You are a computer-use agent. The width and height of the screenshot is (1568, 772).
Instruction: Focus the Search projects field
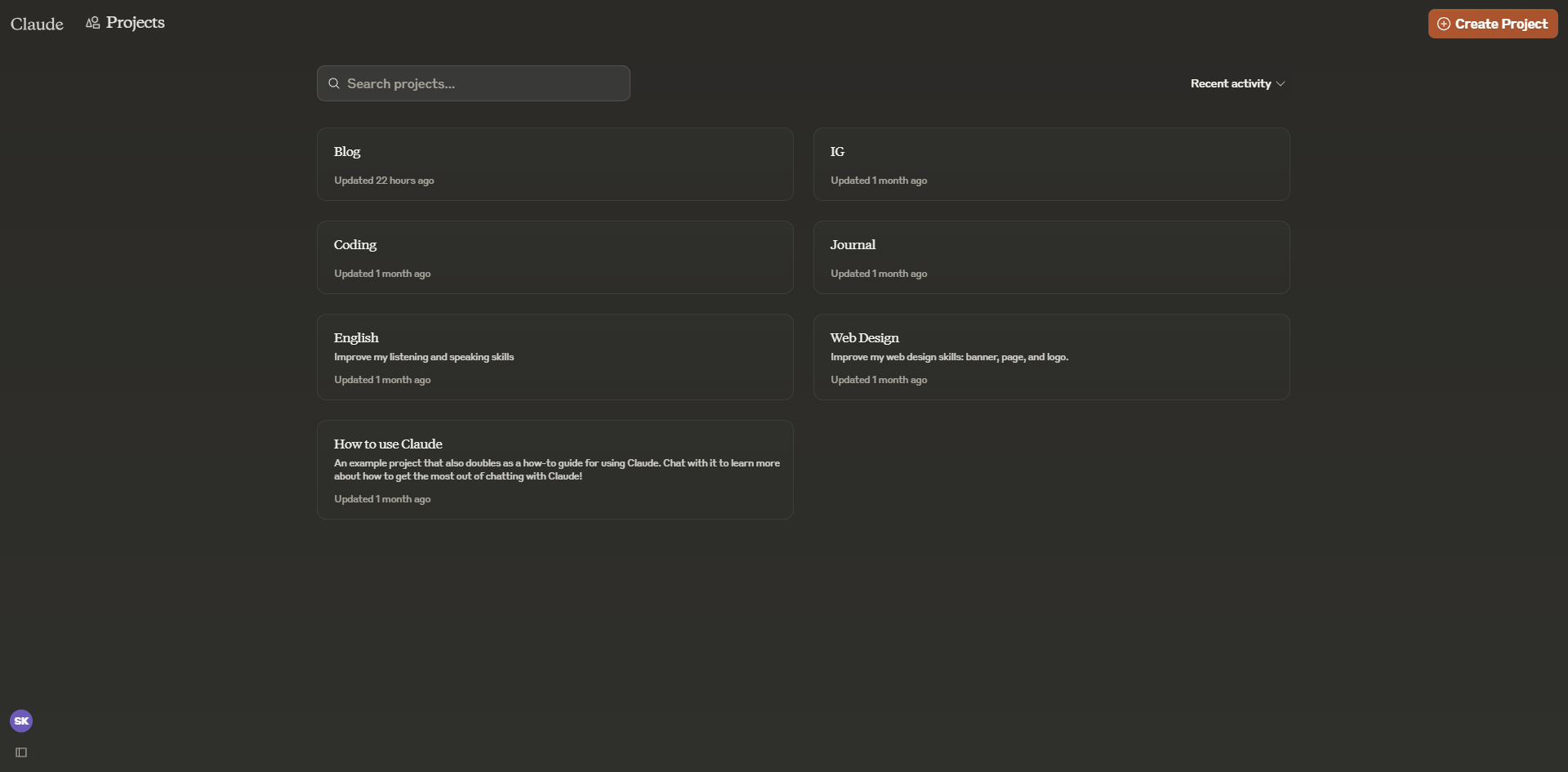(482, 83)
